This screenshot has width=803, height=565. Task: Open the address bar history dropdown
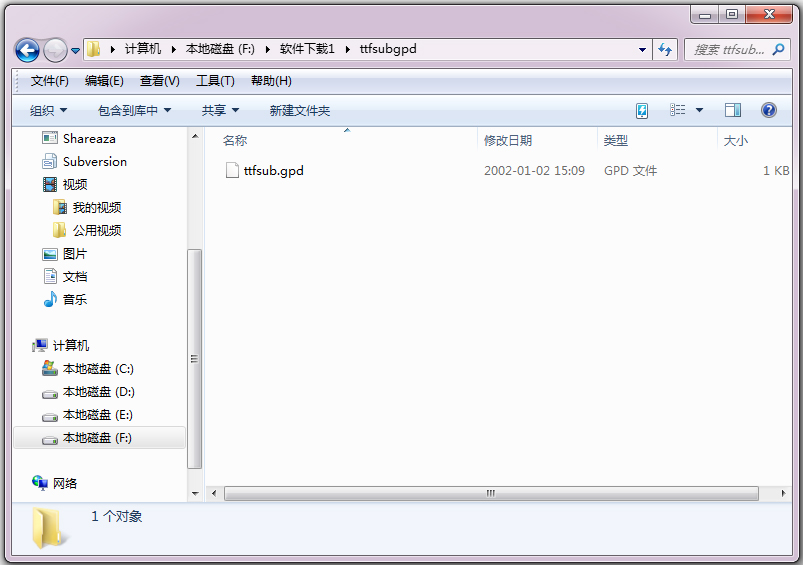point(642,50)
